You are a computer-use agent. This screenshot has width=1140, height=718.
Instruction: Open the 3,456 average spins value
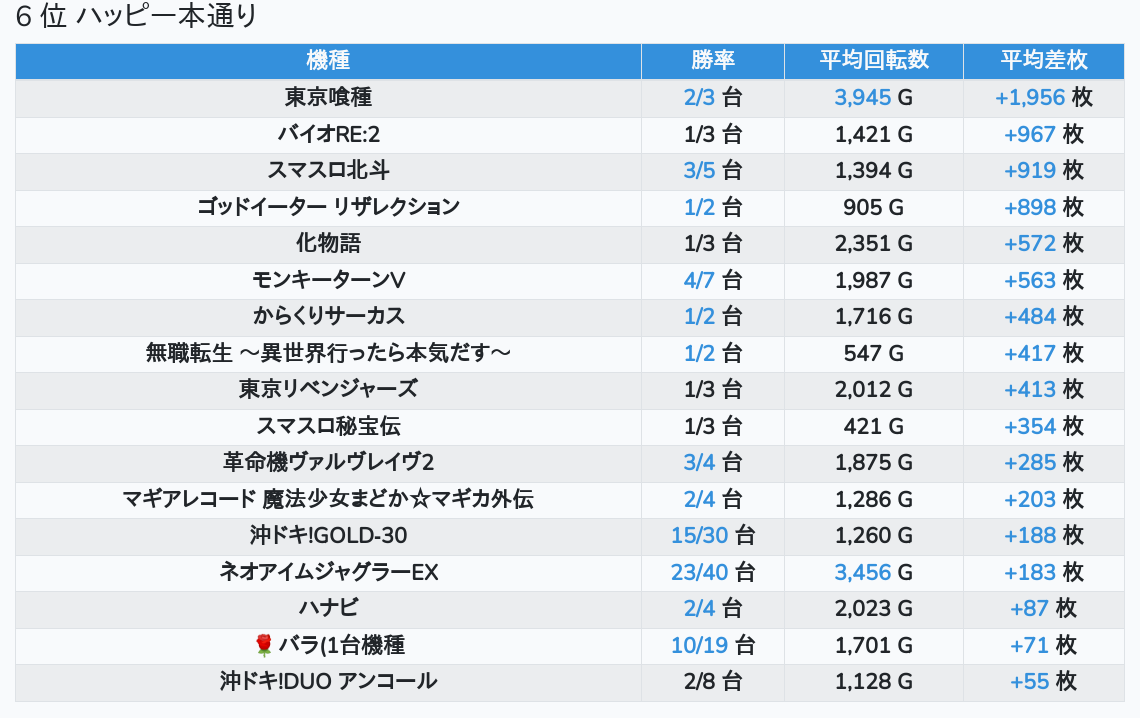click(x=861, y=573)
